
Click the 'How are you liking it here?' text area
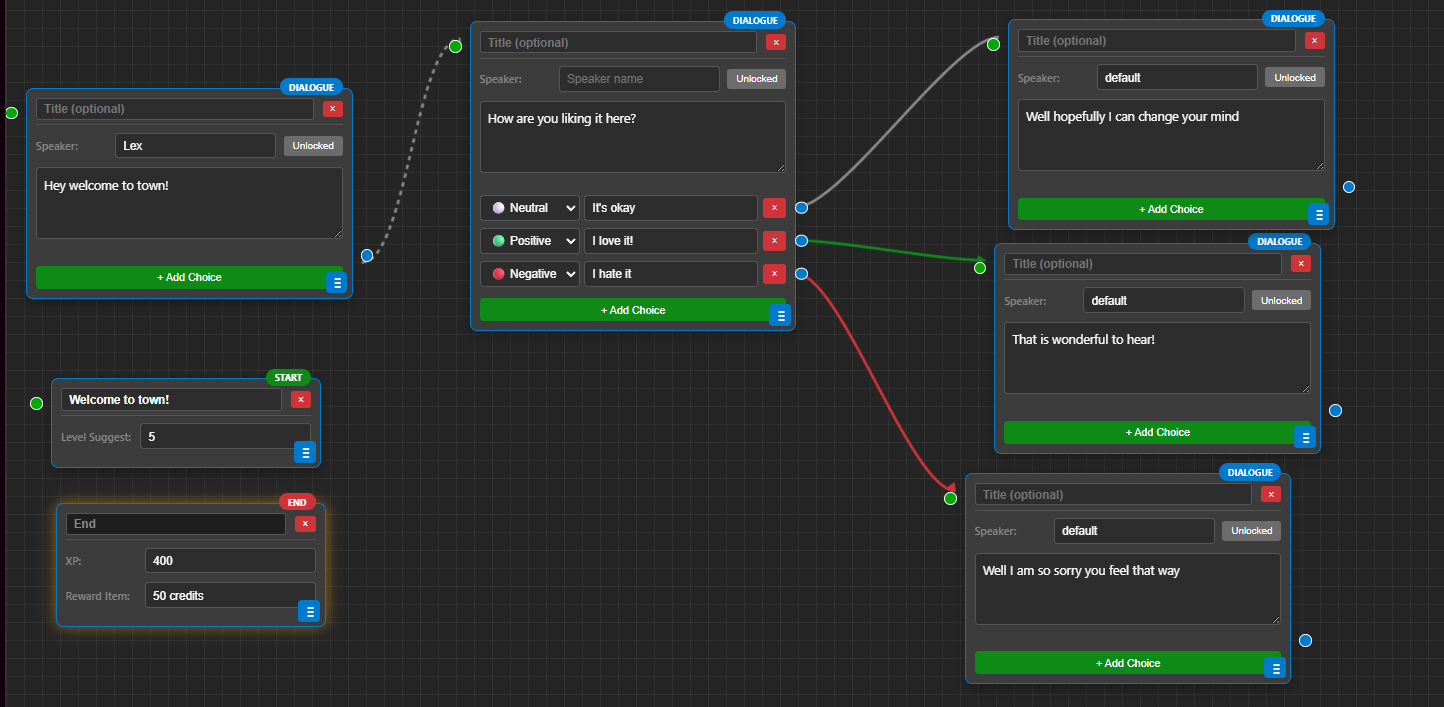[633, 137]
